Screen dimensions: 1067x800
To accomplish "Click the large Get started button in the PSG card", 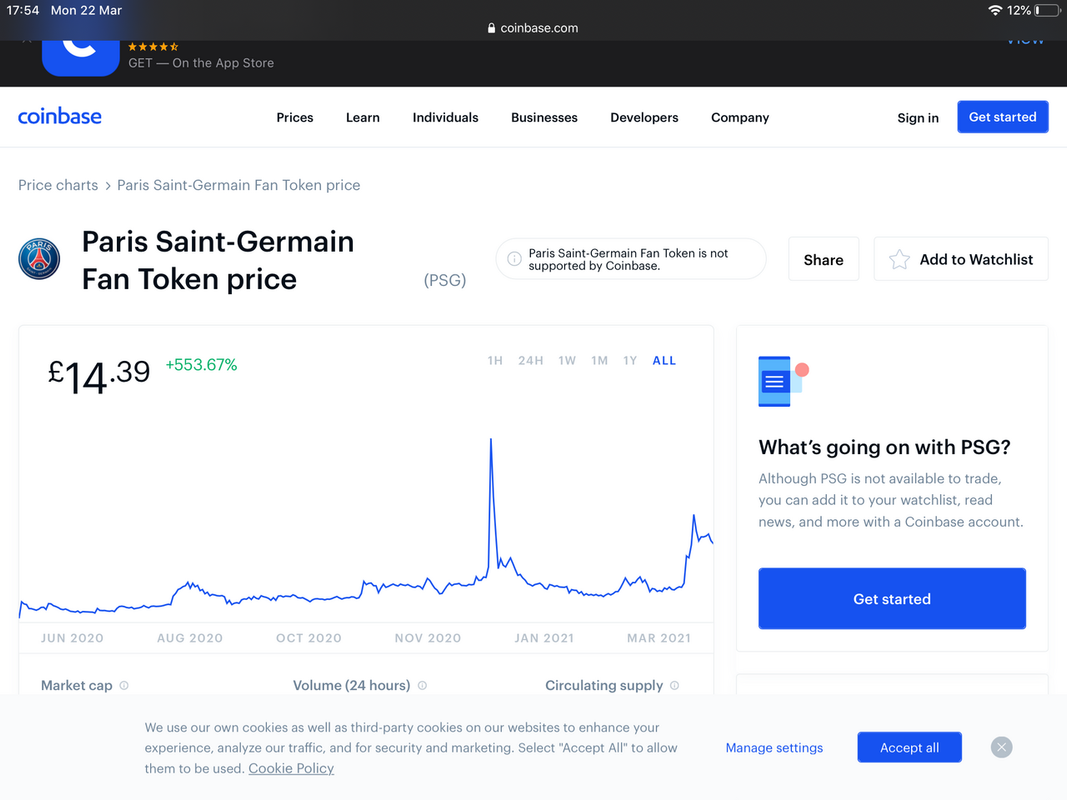I will point(892,599).
